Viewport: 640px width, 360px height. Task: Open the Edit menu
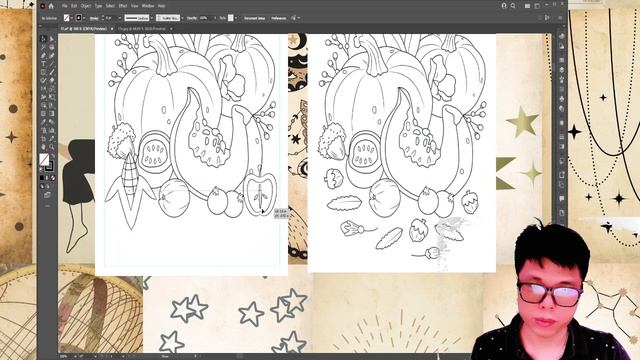pos(74,6)
